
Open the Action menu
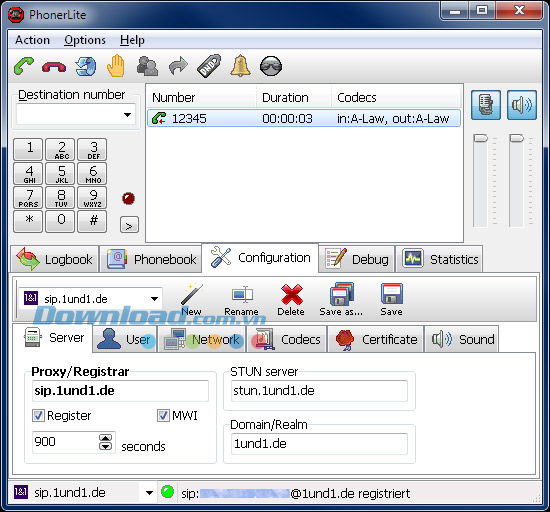coord(32,40)
